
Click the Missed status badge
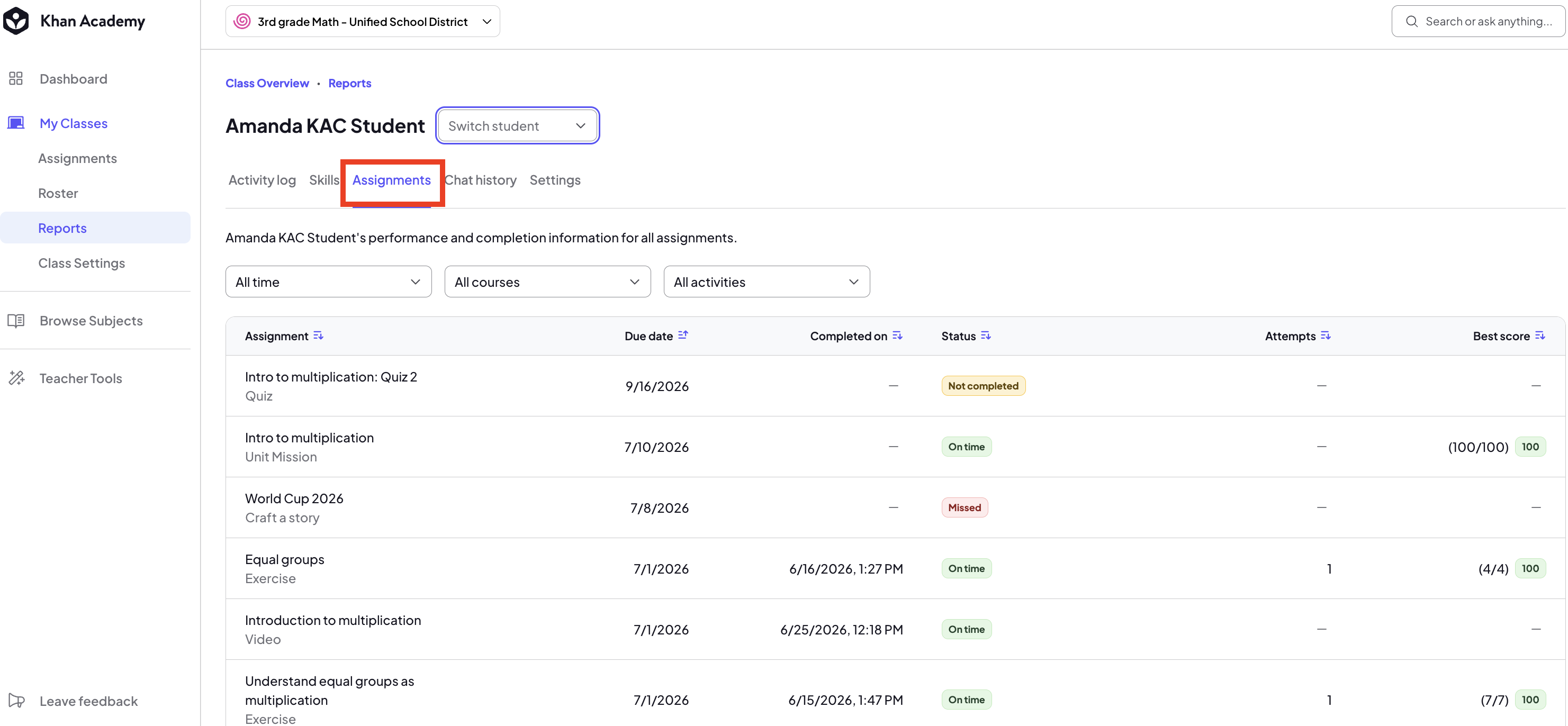tap(964, 507)
